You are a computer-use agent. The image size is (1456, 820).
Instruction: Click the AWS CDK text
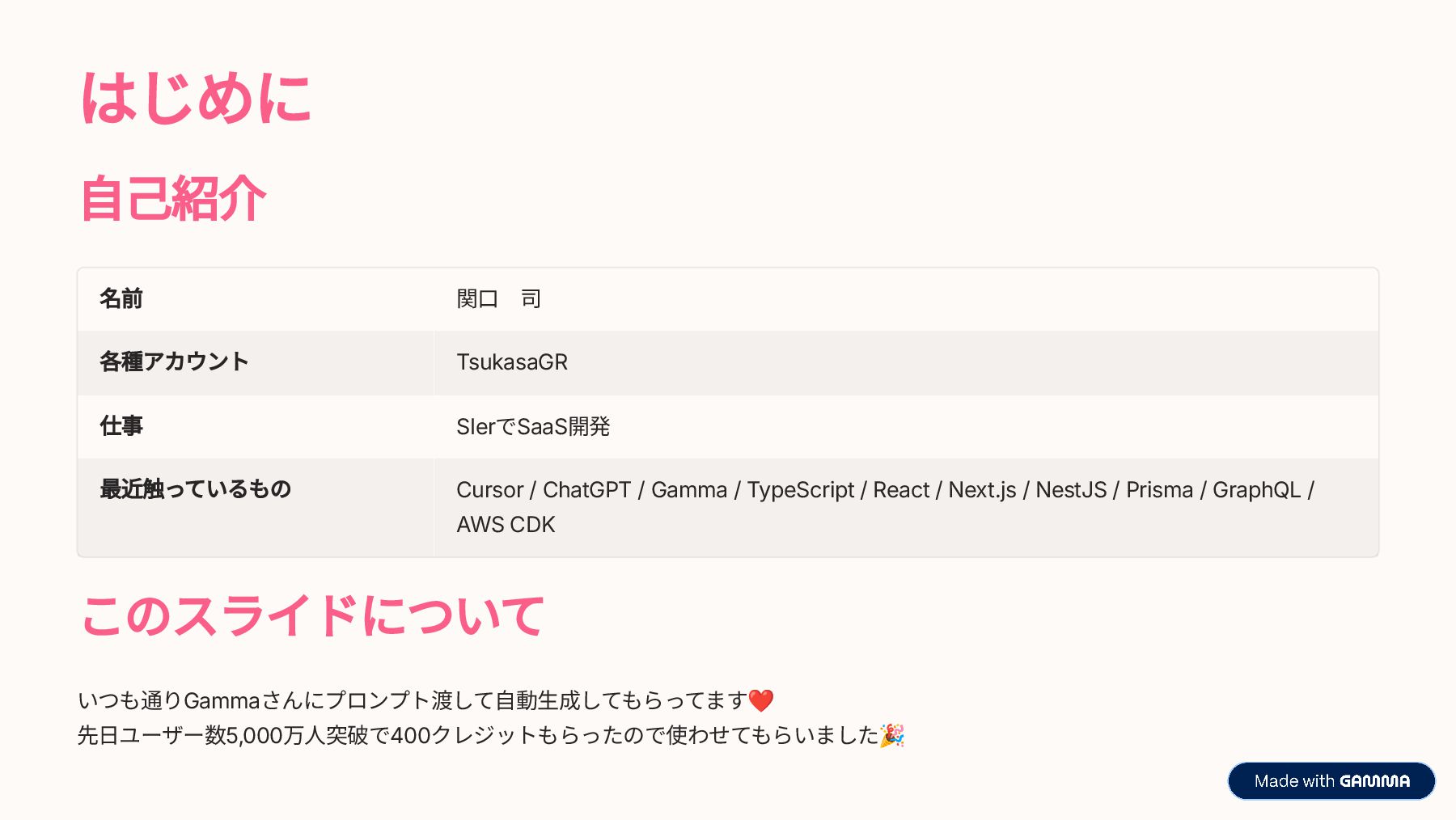coord(506,525)
